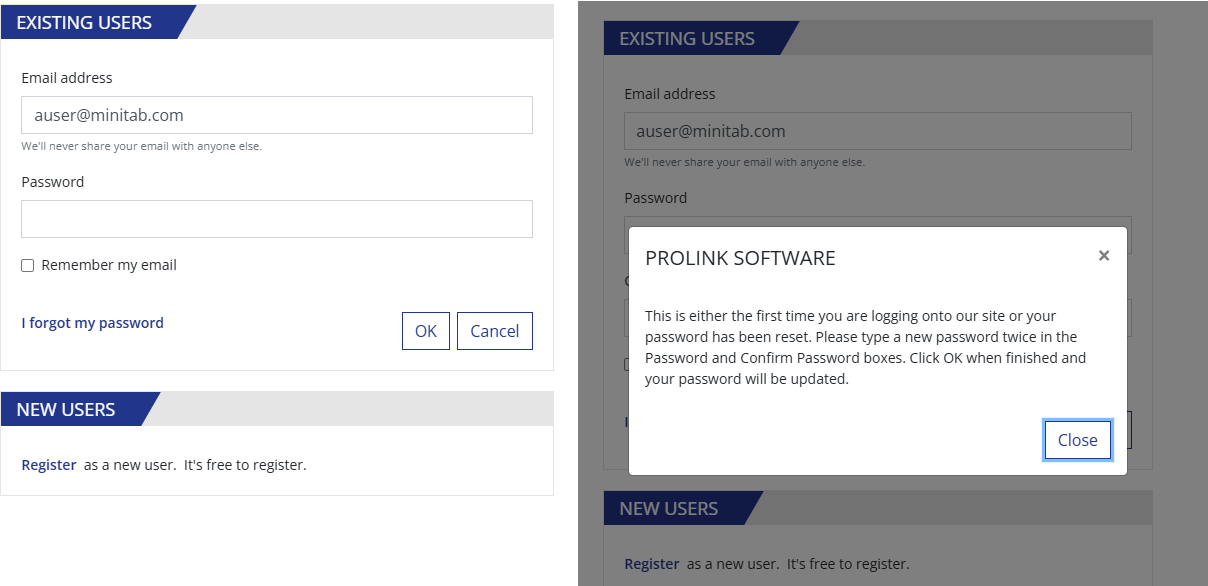The width and height of the screenshot is (1208, 586).
Task: Click the dimmed EXISTING USERS header
Action: pyautogui.click(x=687, y=39)
